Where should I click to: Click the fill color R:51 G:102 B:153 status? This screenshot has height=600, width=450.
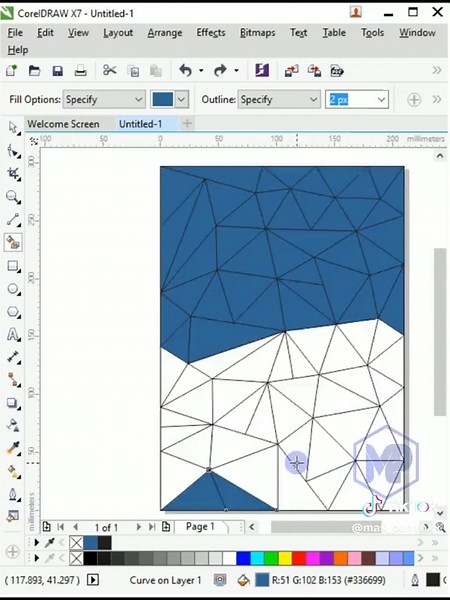click(x=328, y=580)
